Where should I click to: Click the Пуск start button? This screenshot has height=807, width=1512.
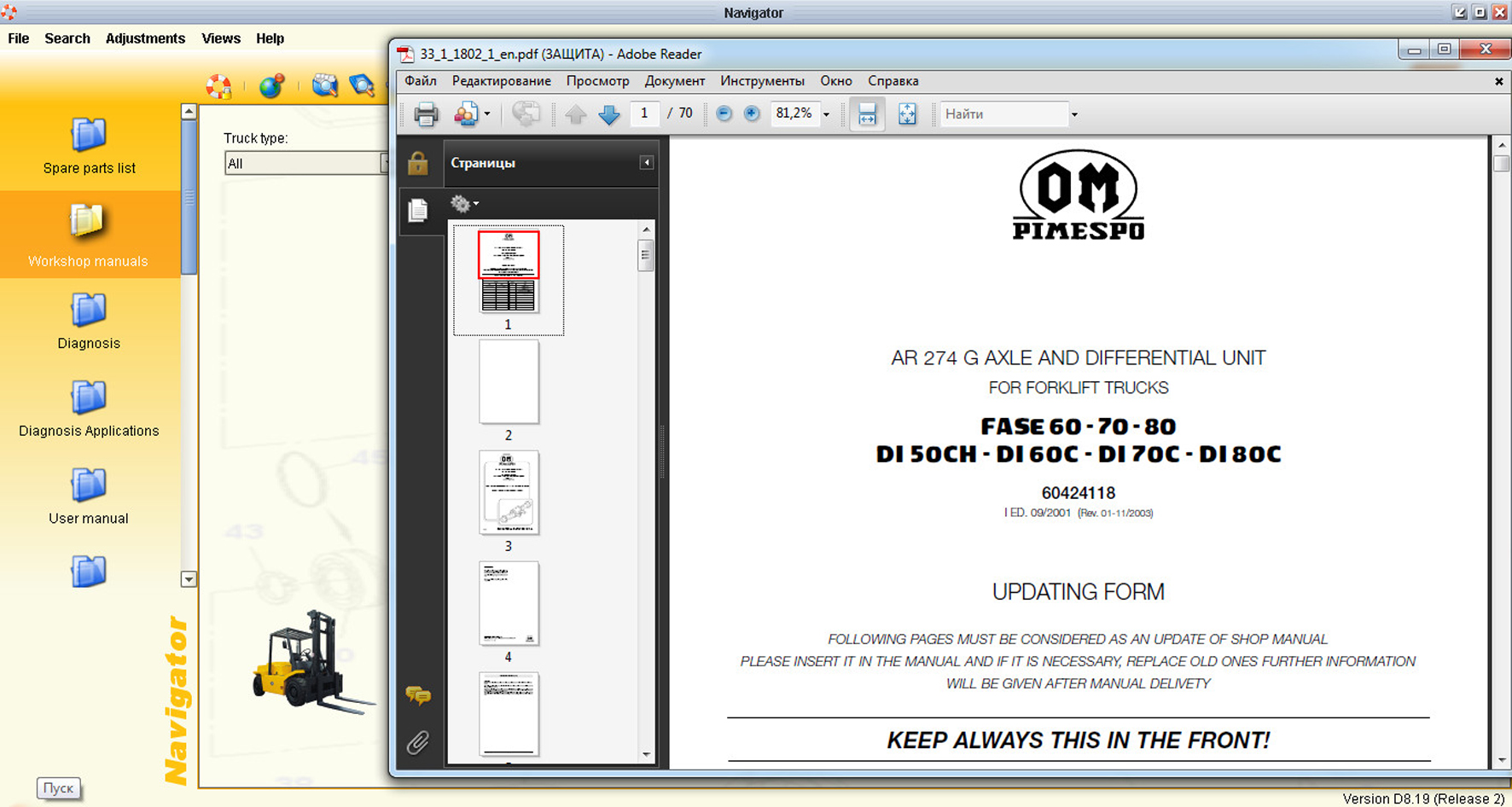(58, 788)
